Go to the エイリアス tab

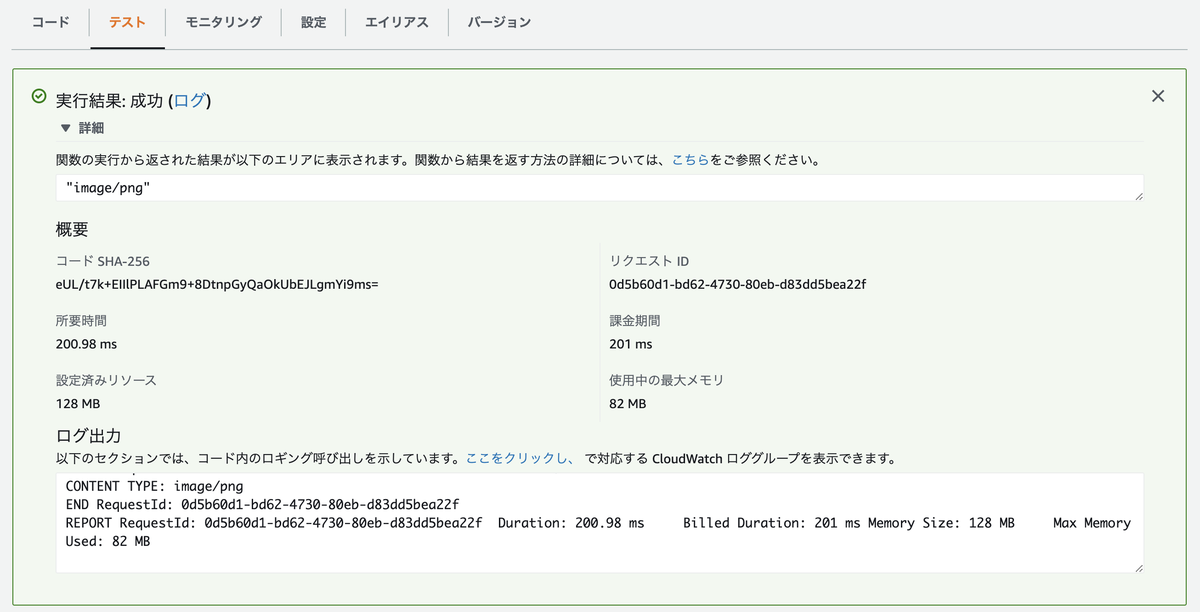tap(397, 22)
